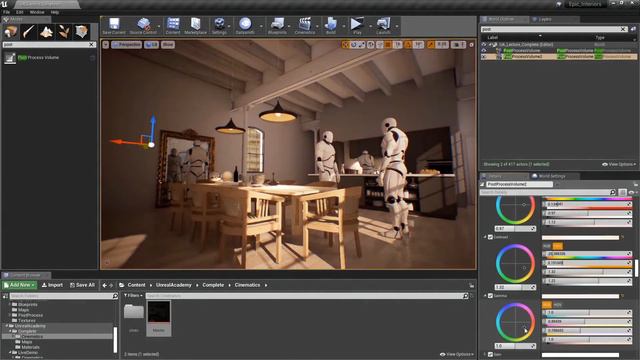Select the Place mode icon
The image size is (640, 360).
pos(11,31)
